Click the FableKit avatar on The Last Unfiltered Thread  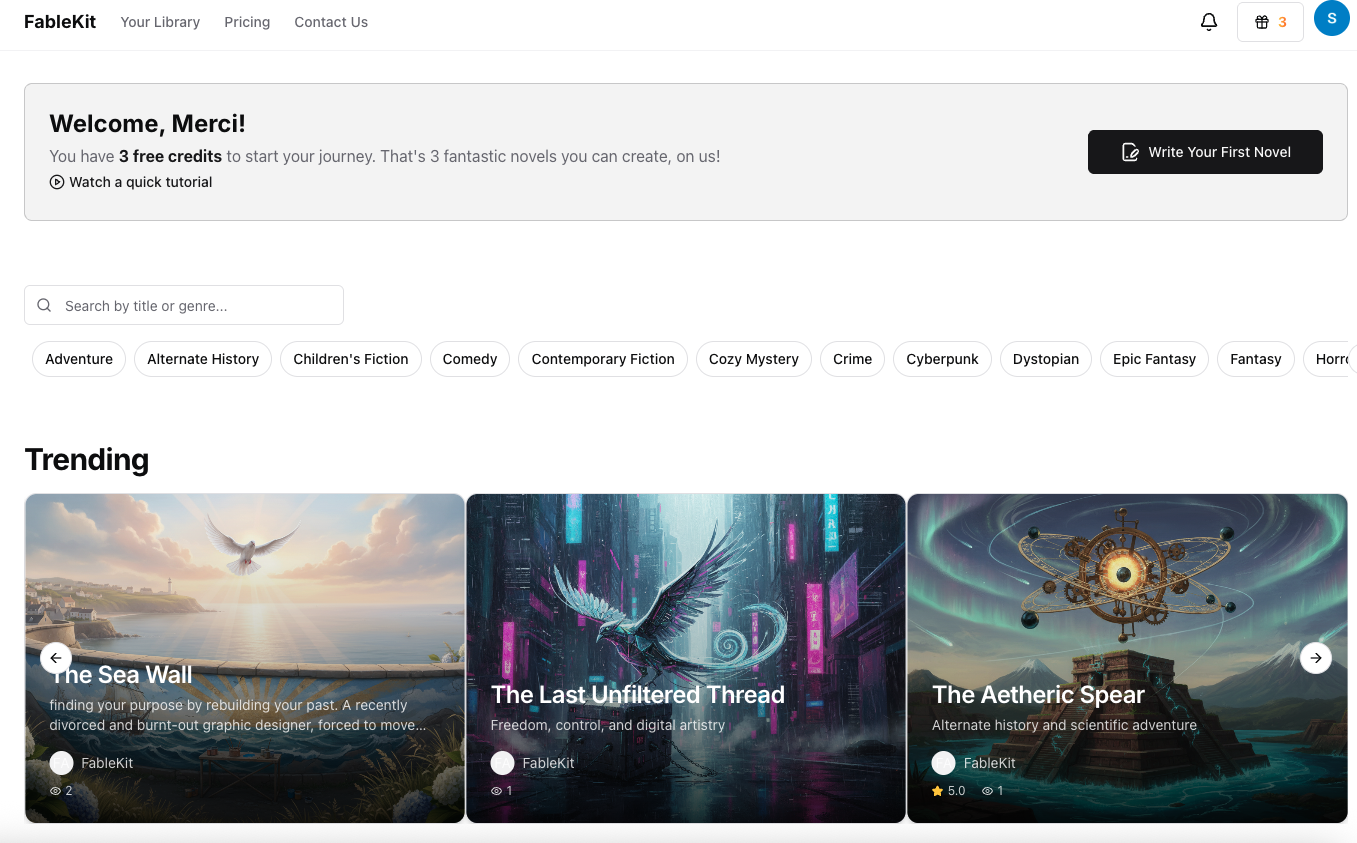click(x=502, y=762)
